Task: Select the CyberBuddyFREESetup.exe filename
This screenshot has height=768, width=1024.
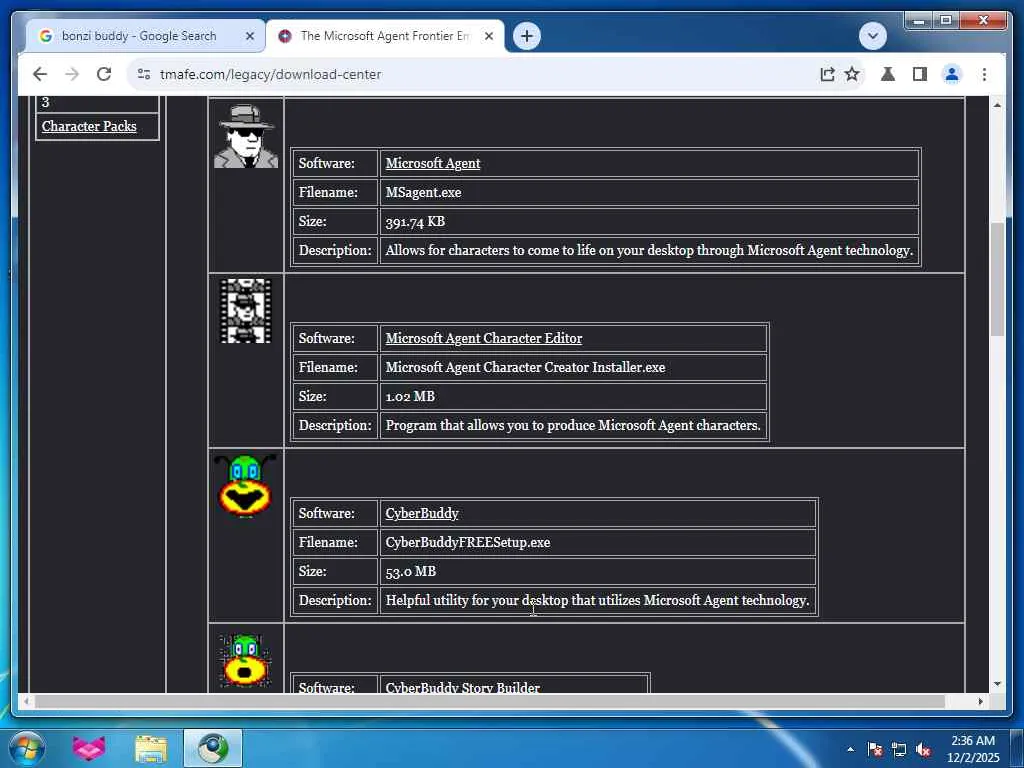Action: click(x=468, y=542)
